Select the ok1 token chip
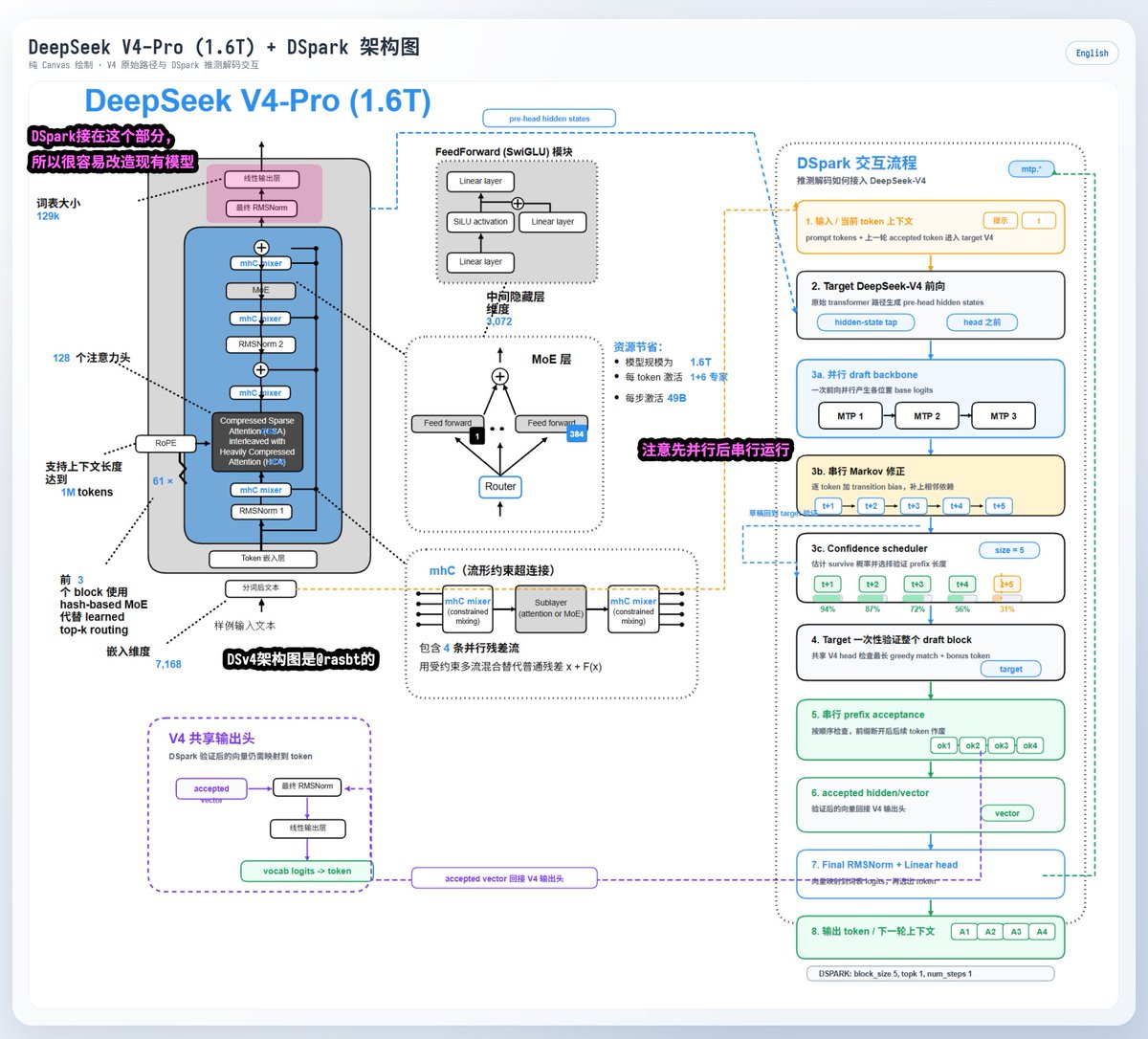 pyautogui.click(x=943, y=745)
